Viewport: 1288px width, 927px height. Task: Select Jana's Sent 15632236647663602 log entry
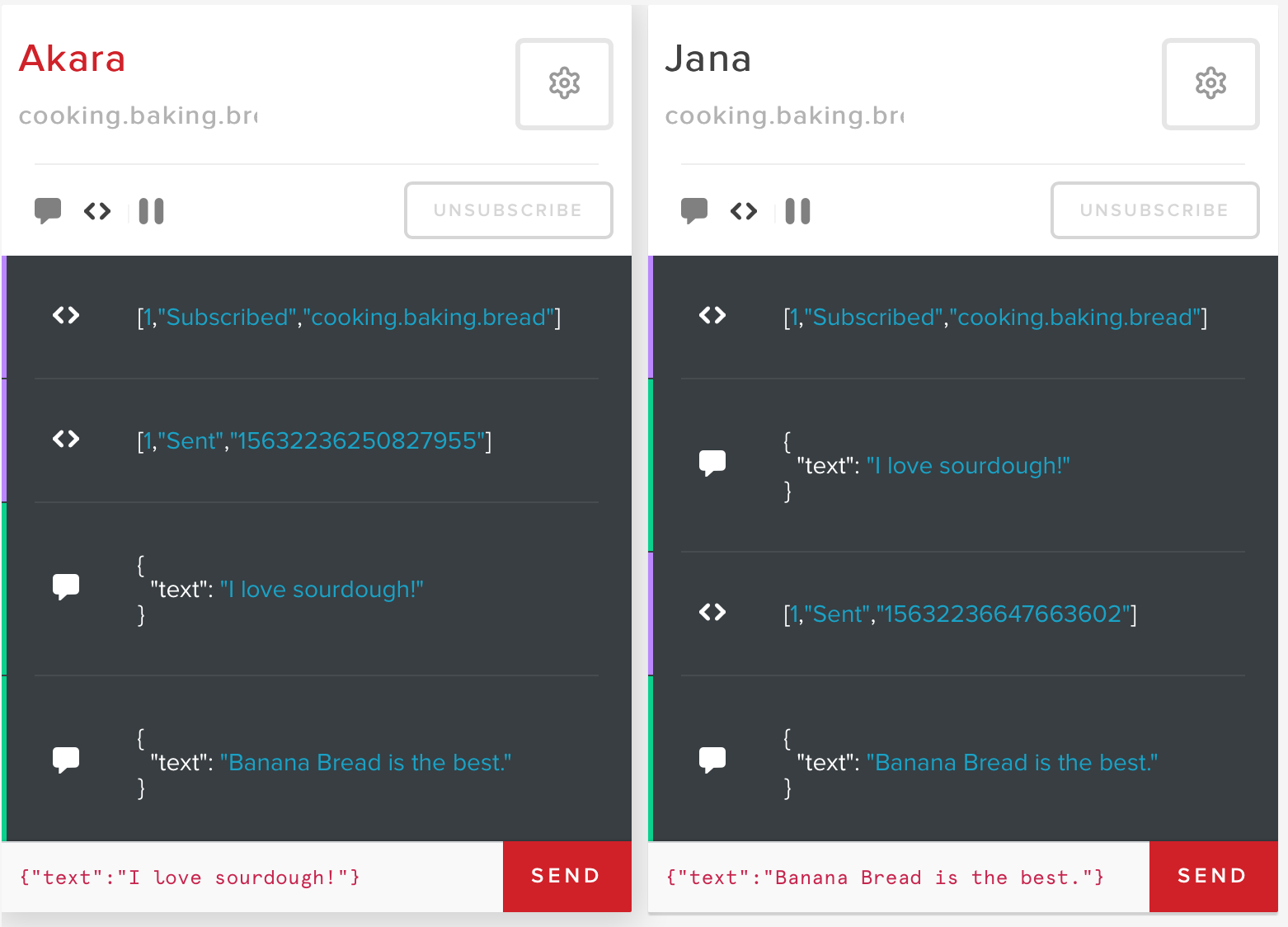[960, 614]
